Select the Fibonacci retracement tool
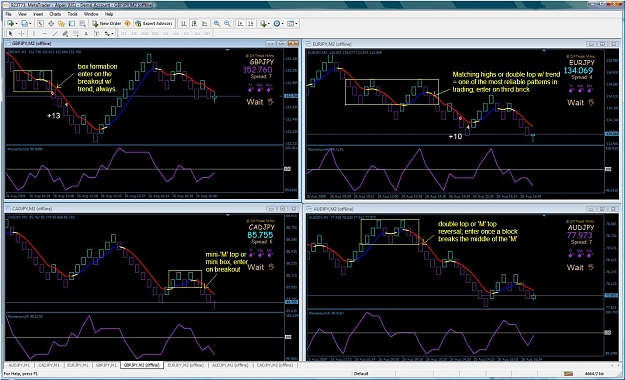The height and width of the screenshot is (380, 625). click(x=75, y=33)
